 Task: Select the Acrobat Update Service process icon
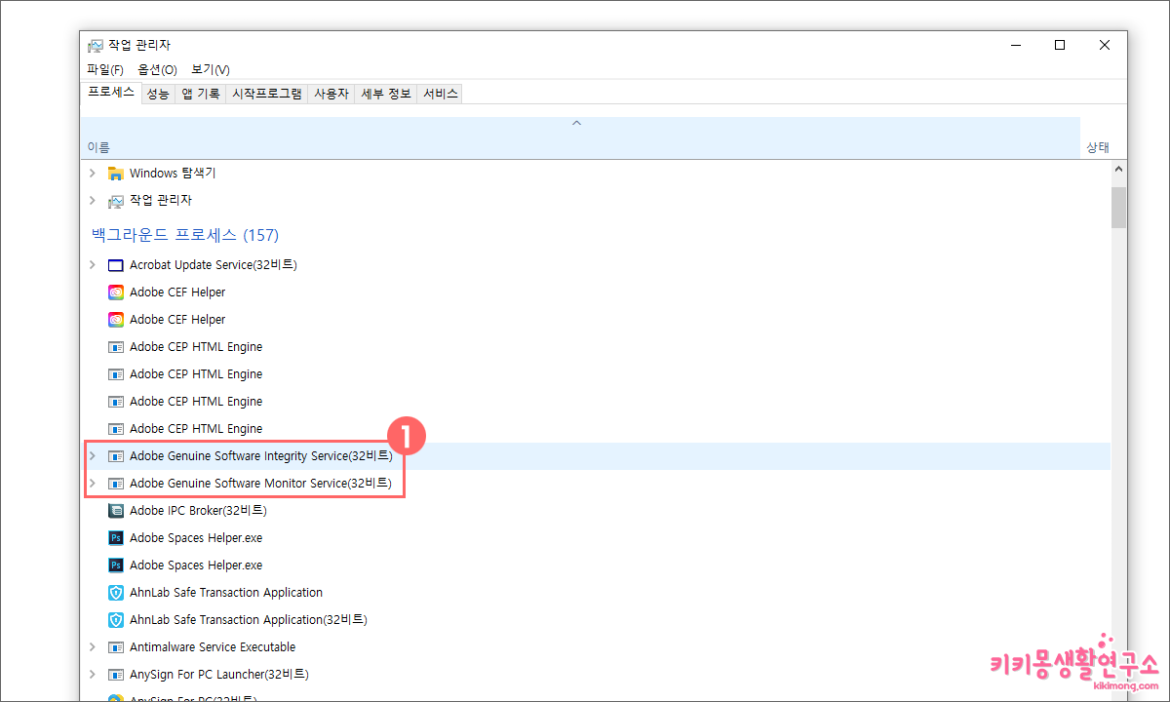pos(116,265)
